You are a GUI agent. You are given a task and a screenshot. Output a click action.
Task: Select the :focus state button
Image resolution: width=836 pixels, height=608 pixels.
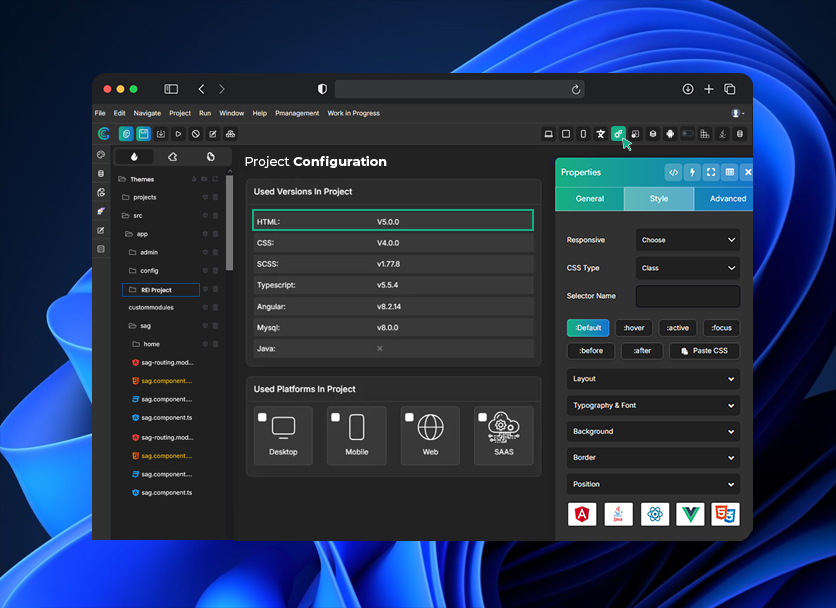(x=721, y=328)
